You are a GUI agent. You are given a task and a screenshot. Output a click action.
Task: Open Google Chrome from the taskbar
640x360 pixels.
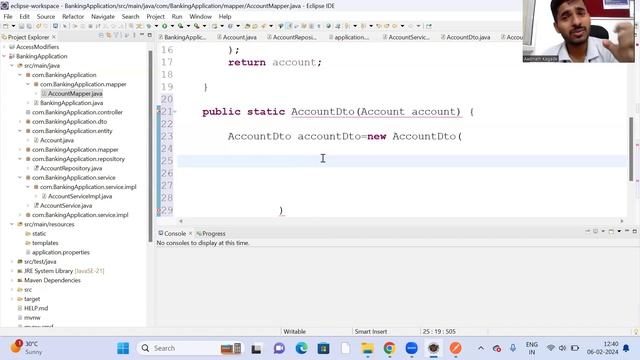389,348
